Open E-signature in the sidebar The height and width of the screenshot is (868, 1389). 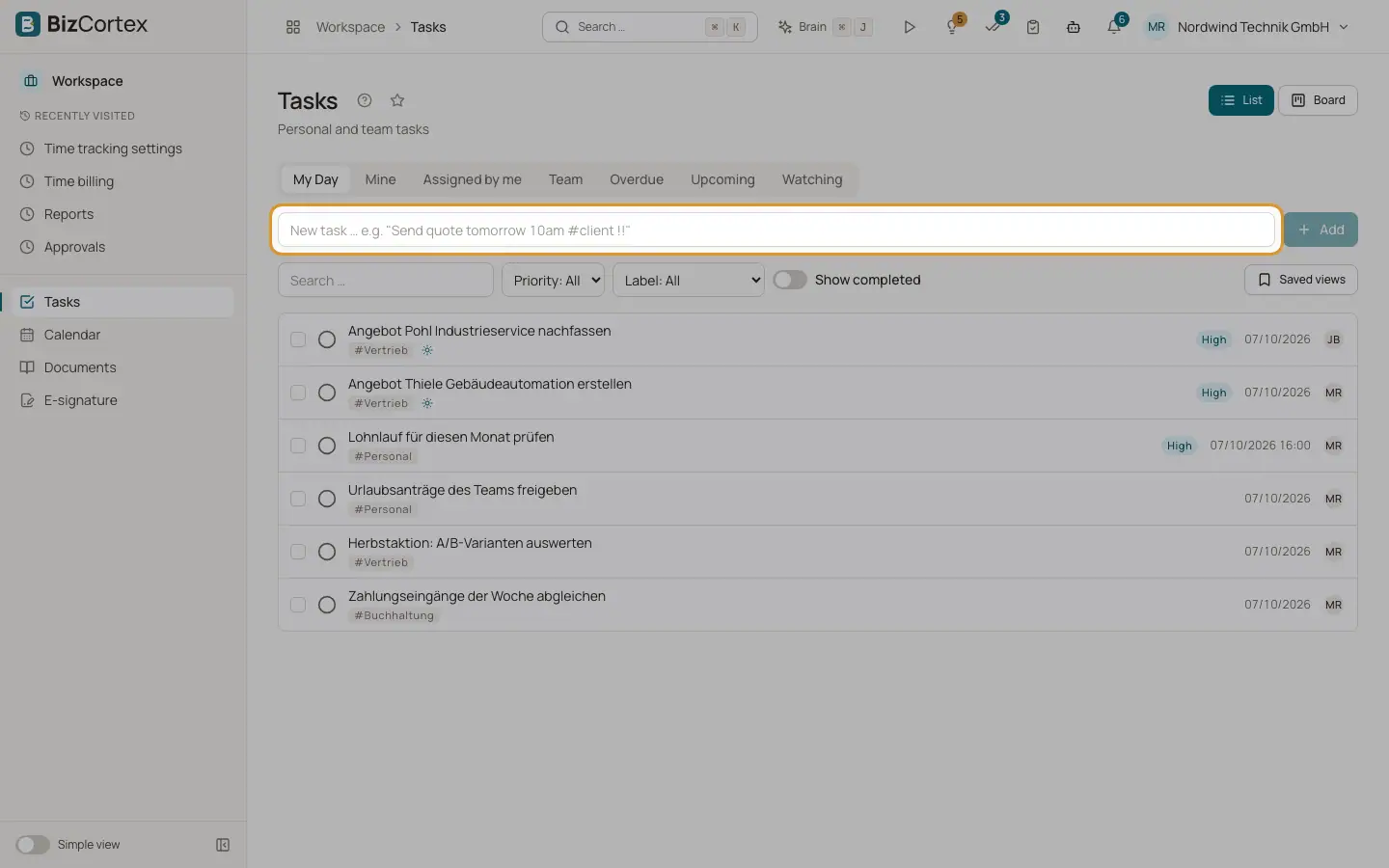click(81, 400)
